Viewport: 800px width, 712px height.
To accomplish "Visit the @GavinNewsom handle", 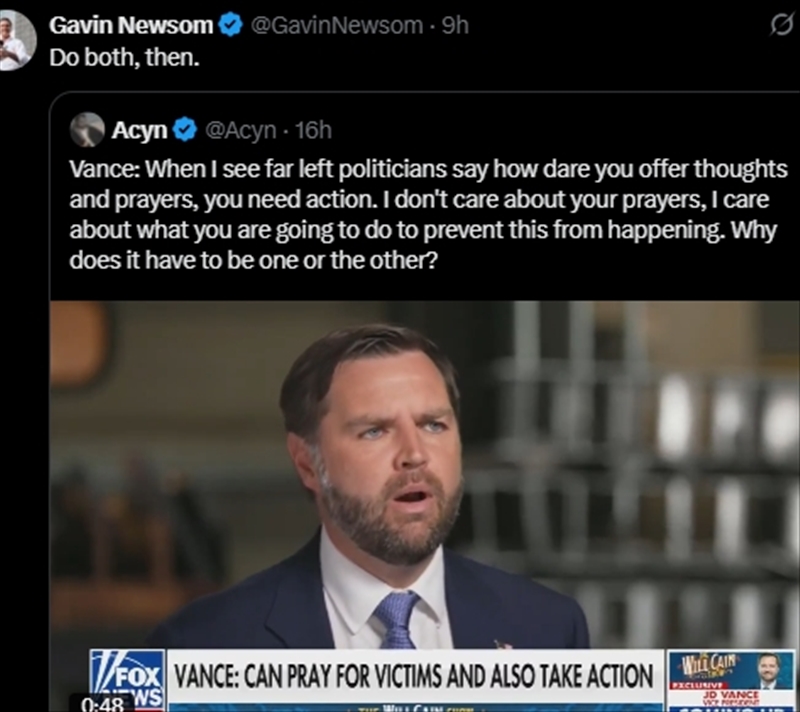I will [x=334, y=26].
